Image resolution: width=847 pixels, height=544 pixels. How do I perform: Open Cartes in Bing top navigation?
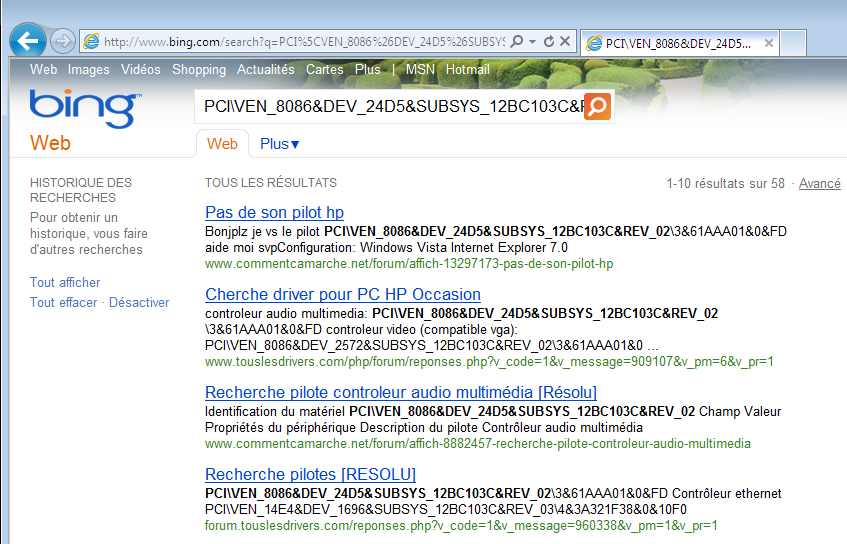point(325,70)
